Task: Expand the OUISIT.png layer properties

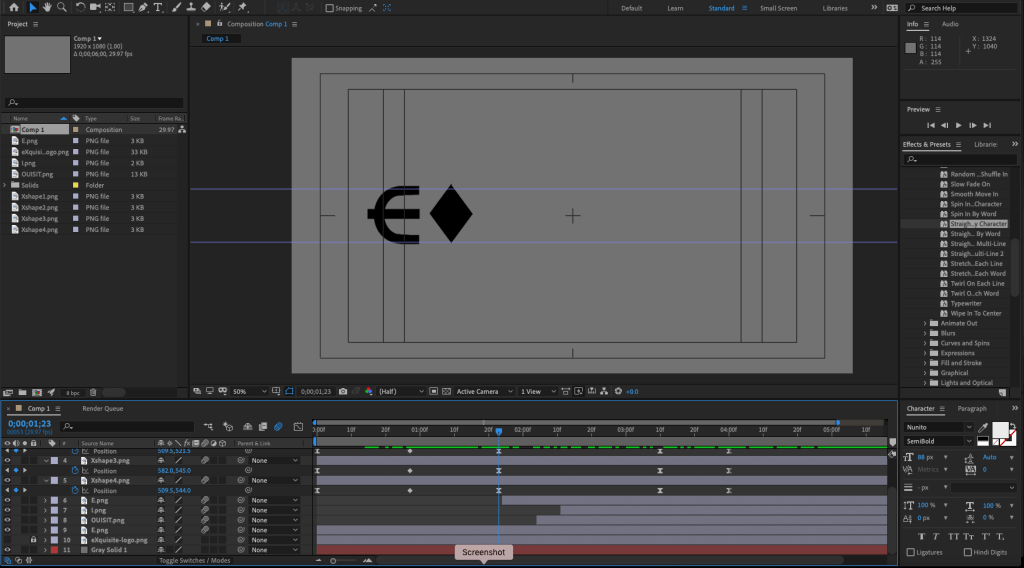Action: tap(45, 520)
